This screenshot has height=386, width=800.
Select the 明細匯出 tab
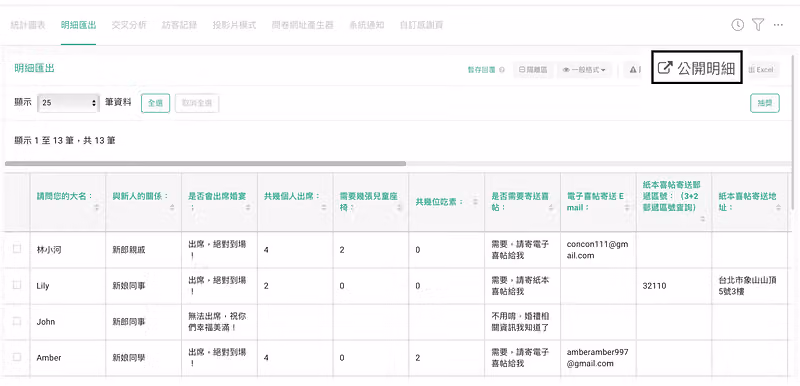(x=78, y=24)
